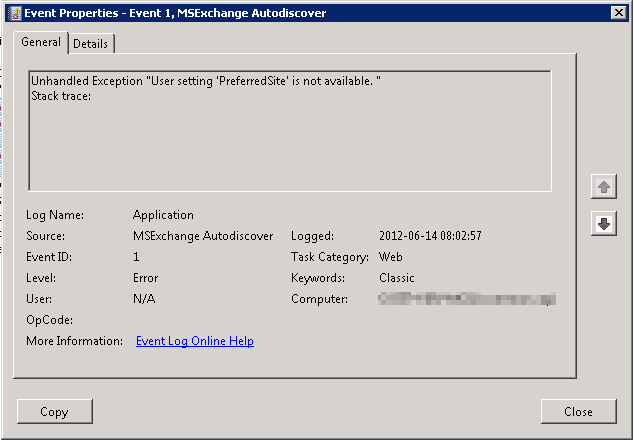Switch to the Details tab
This screenshot has width=633, height=440.
pyautogui.click(x=91, y=43)
